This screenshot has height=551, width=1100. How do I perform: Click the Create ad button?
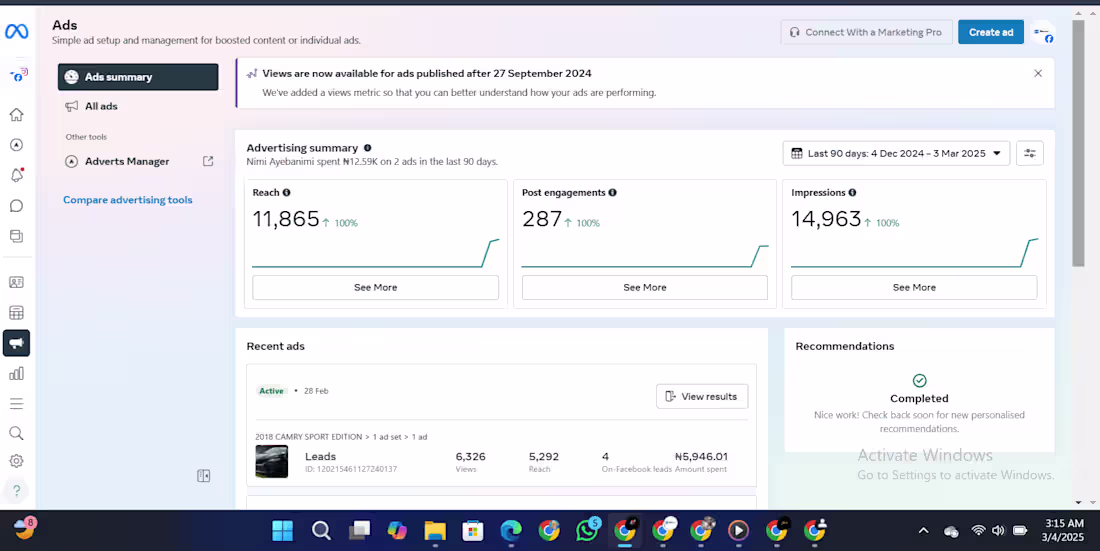pyautogui.click(x=990, y=32)
